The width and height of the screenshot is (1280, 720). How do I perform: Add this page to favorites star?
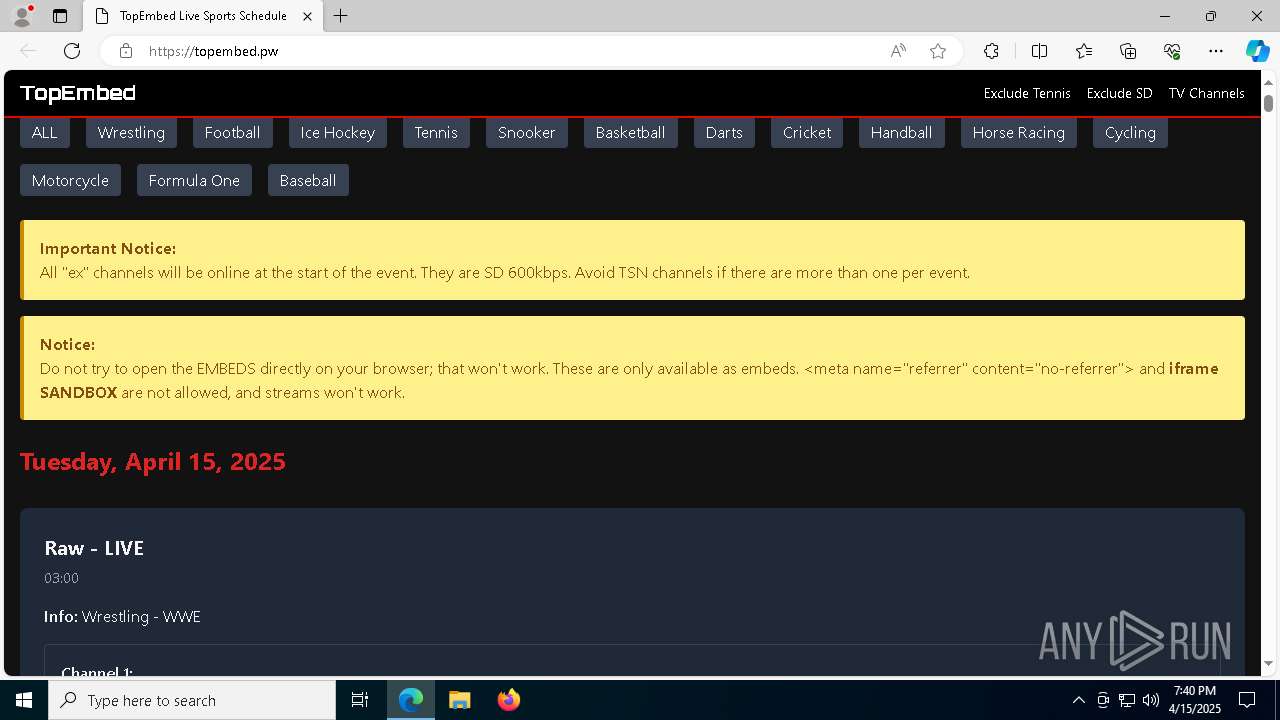coord(938,51)
